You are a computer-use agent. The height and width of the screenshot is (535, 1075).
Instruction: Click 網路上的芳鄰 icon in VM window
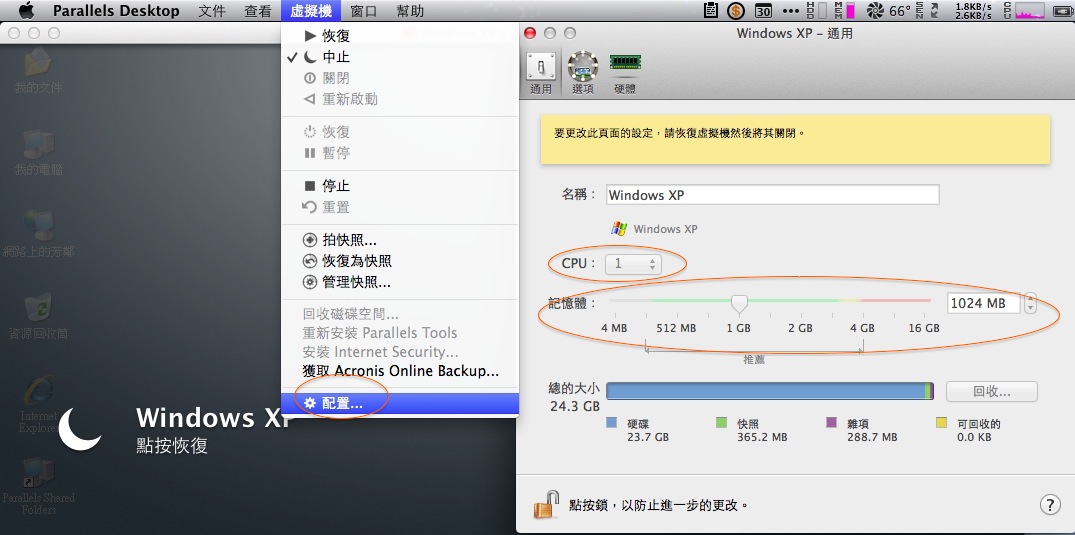pos(38,234)
